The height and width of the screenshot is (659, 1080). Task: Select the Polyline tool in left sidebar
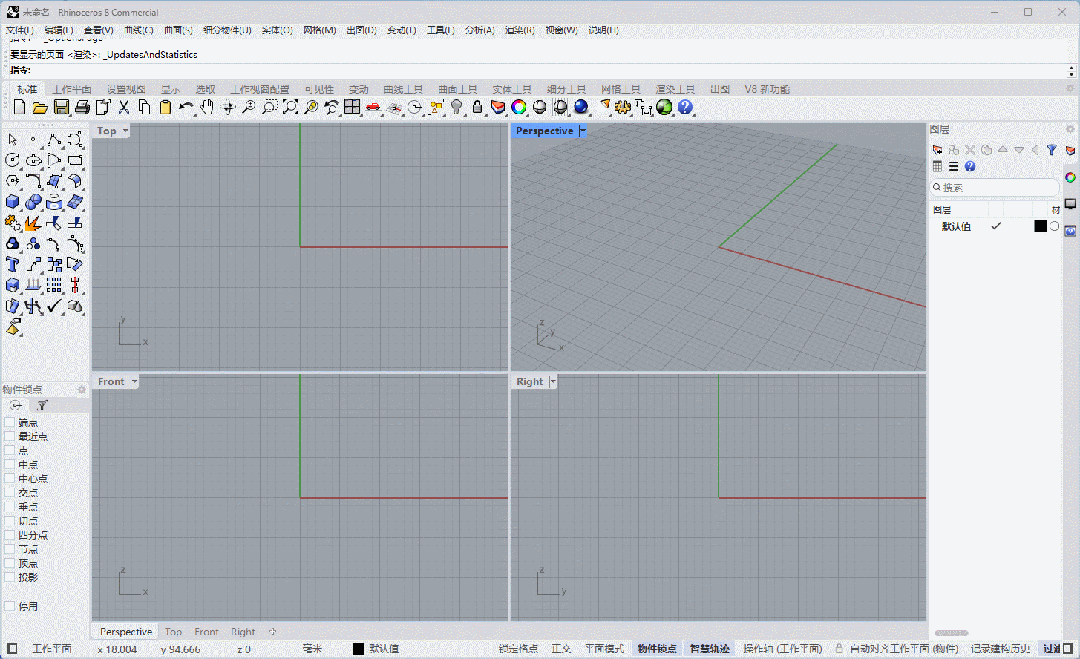coord(54,140)
